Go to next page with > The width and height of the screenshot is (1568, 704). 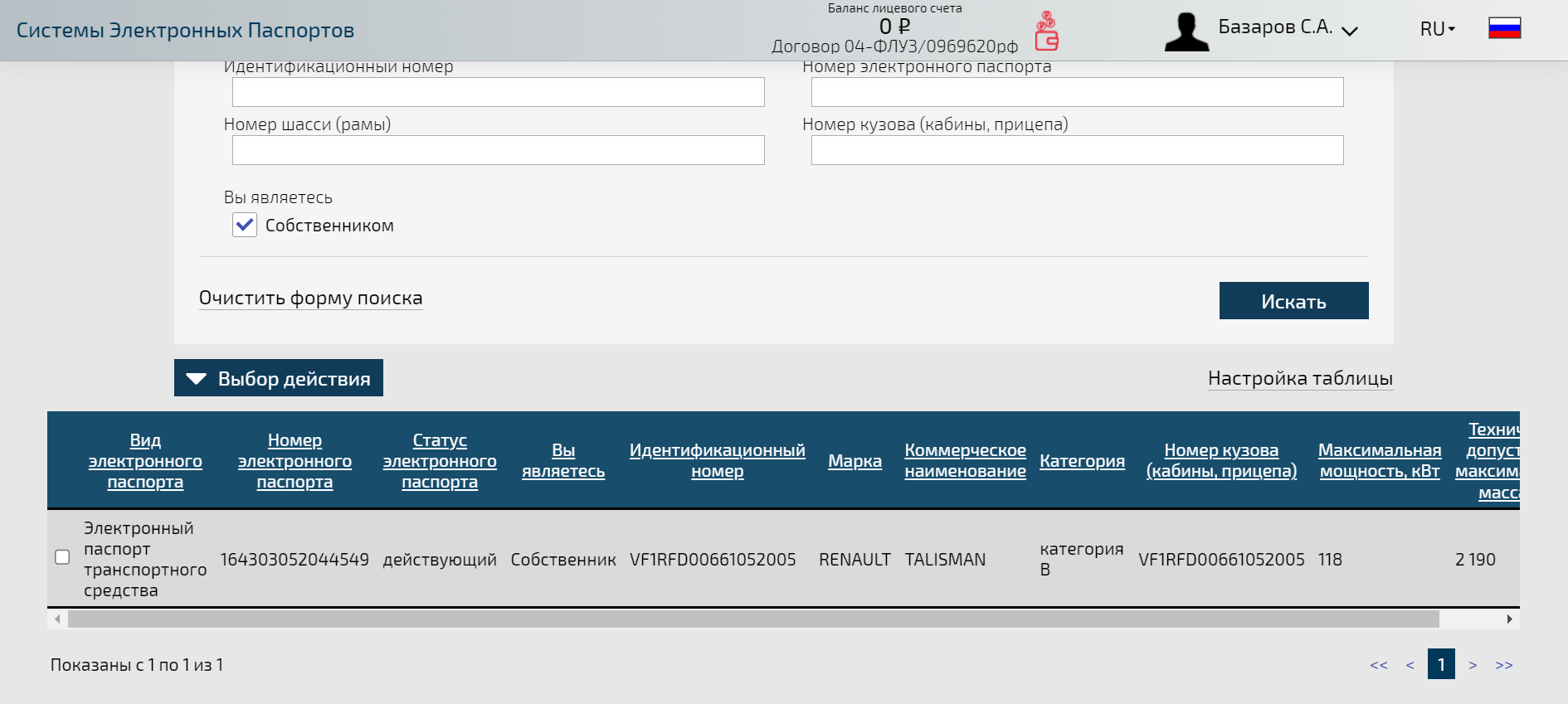[x=1473, y=665]
